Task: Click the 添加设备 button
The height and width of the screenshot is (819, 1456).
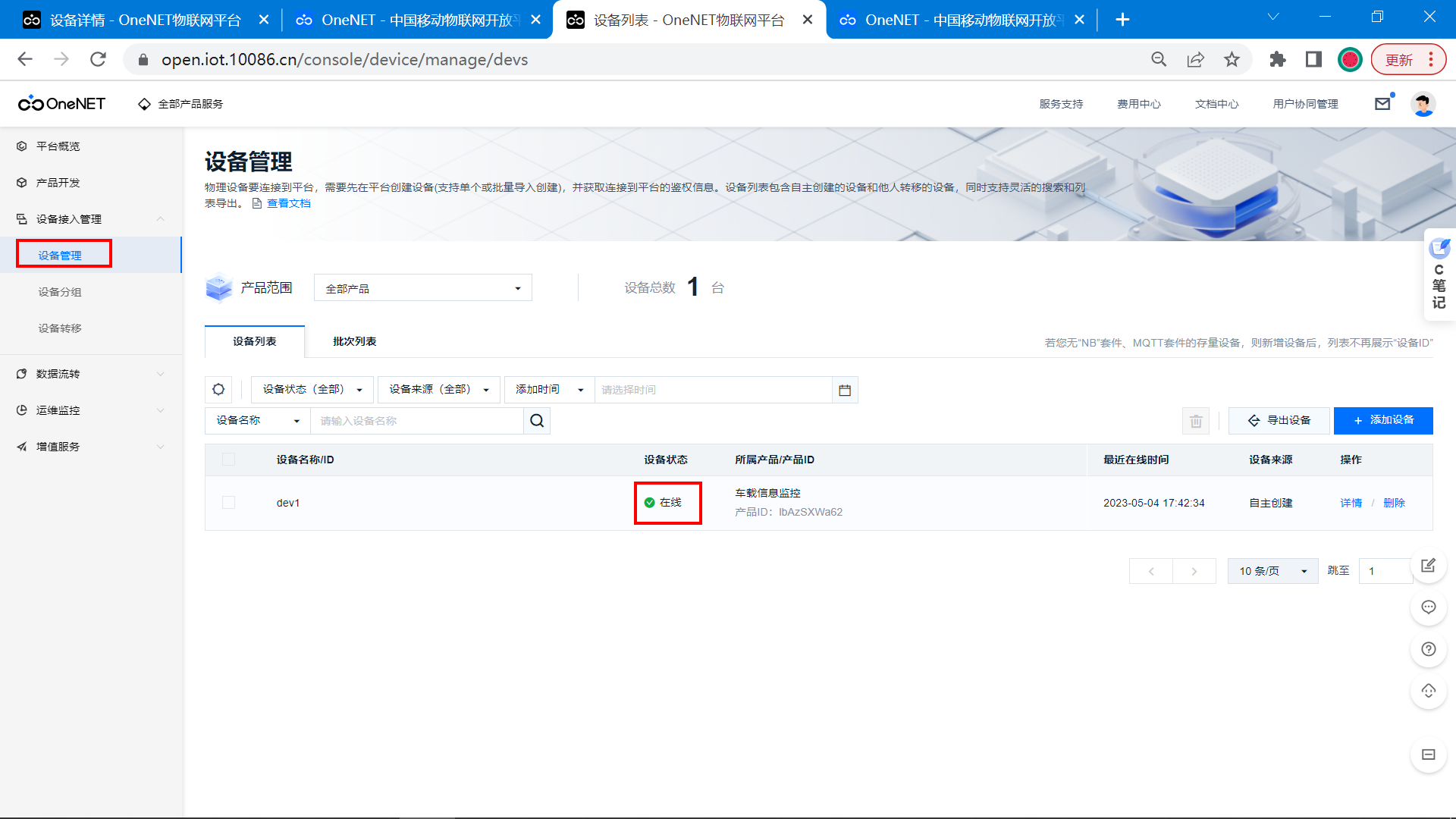Action: coord(1383,421)
